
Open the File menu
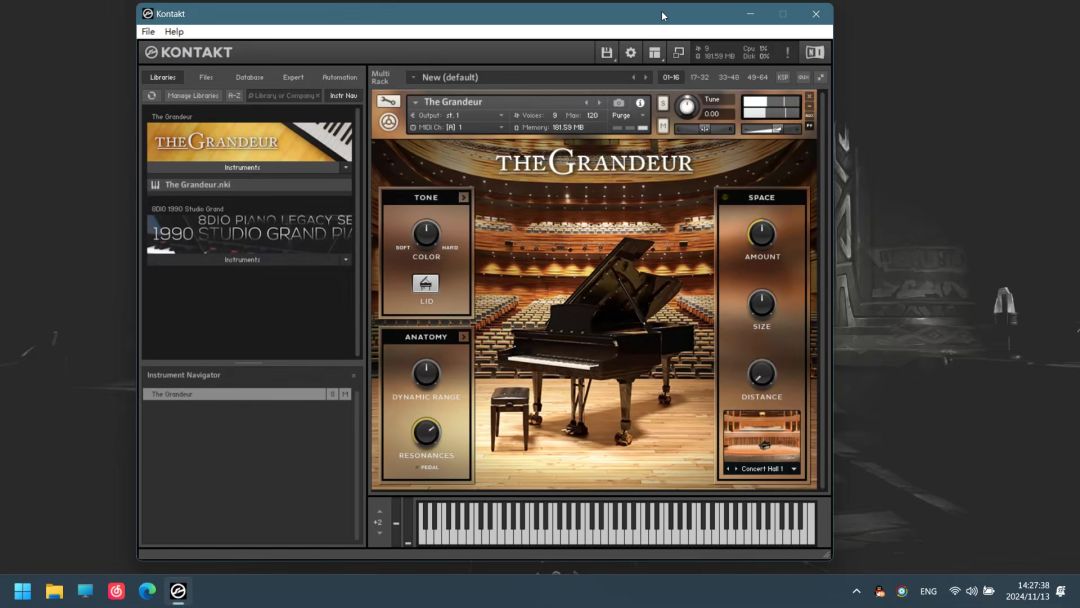[148, 32]
